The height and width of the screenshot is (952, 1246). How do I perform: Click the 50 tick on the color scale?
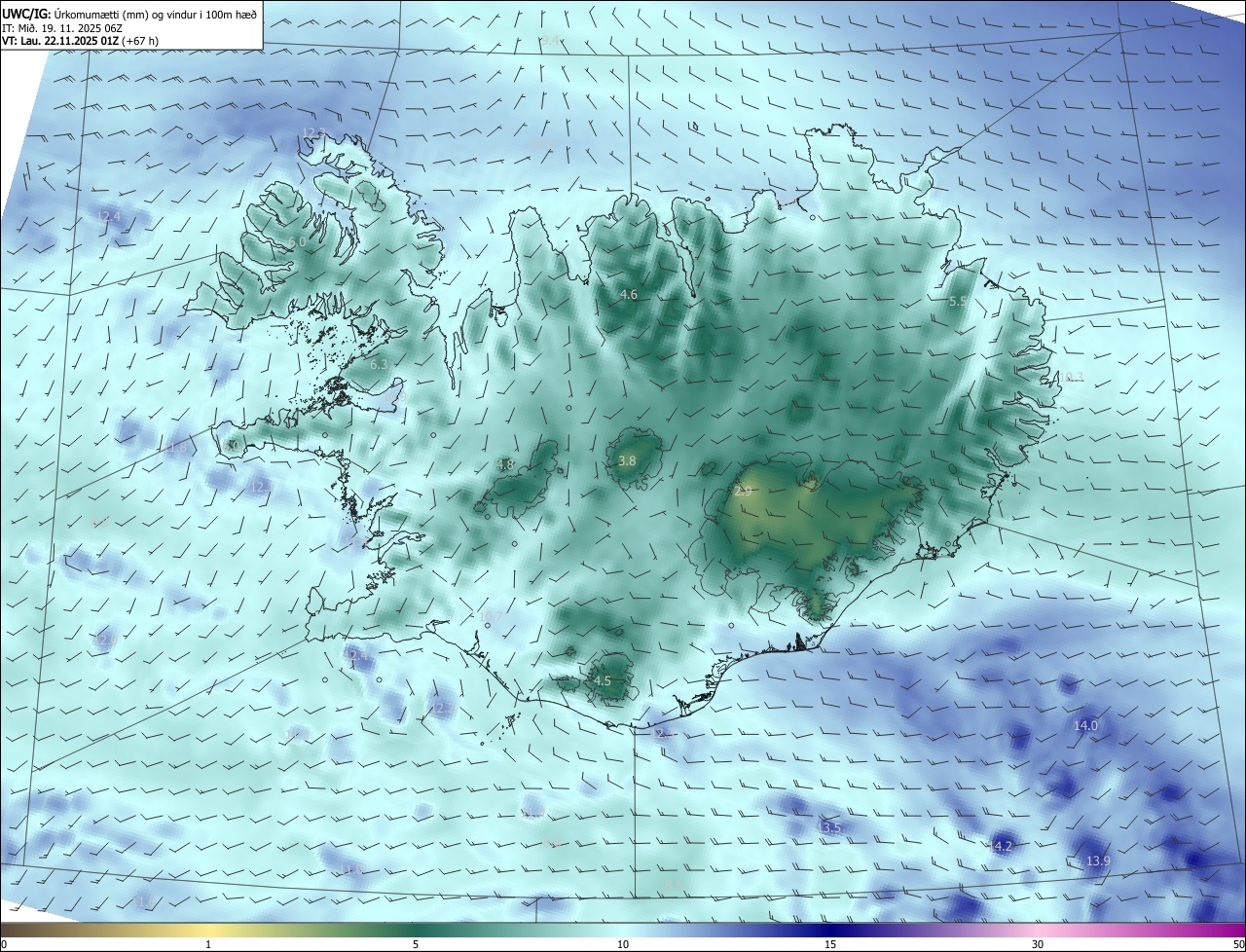[x=1238, y=944]
